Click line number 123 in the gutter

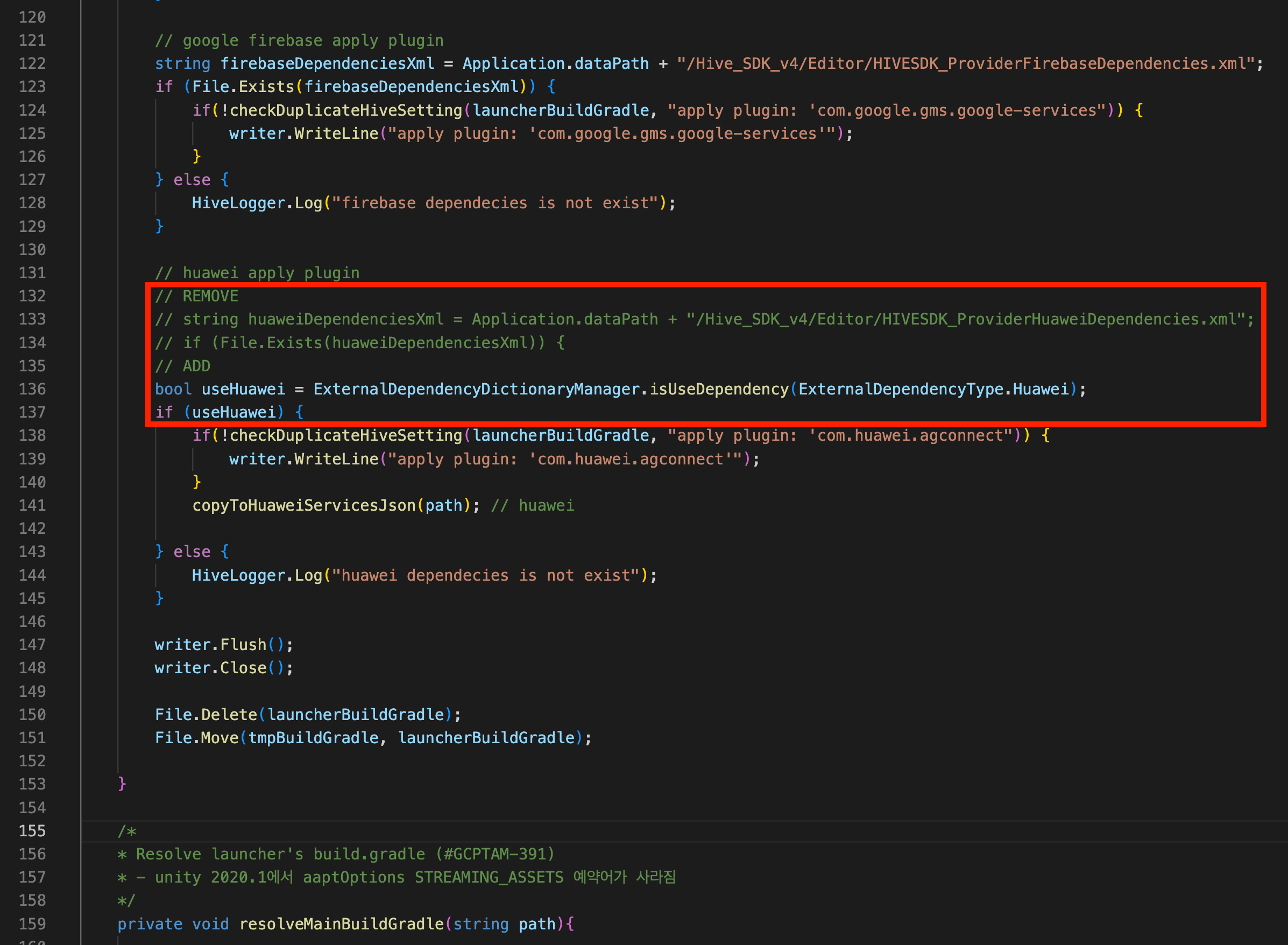pos(32,87)
